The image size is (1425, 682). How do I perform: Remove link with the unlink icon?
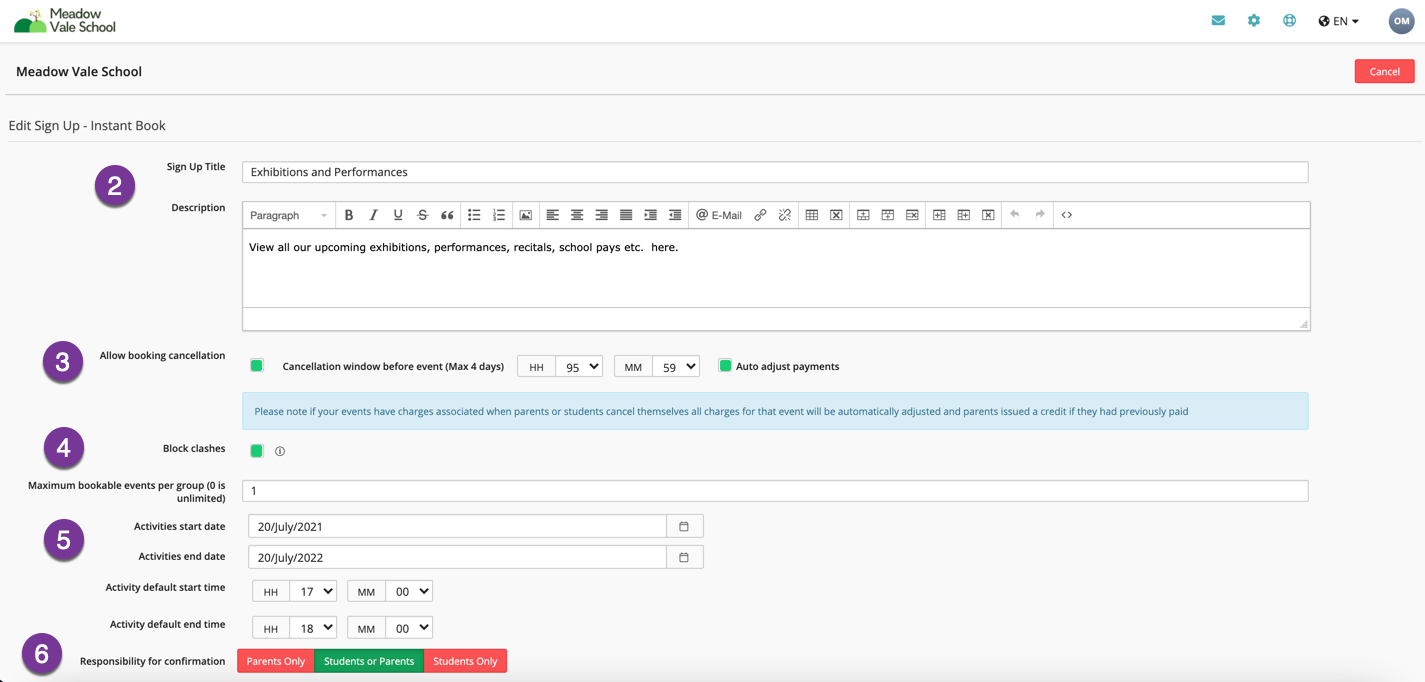785,215
